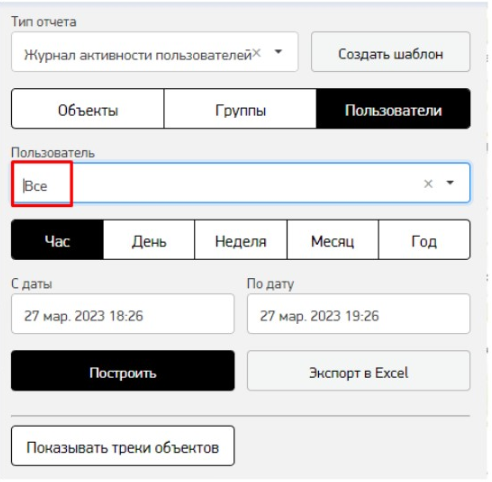Click the Построить button

tap(123, 371)
